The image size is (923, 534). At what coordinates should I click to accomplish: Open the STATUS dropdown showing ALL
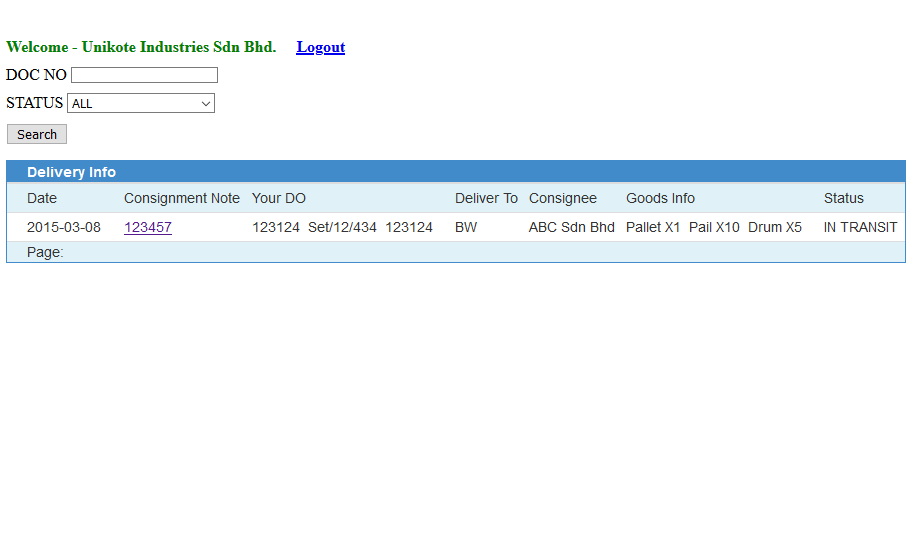coord(141,103)
